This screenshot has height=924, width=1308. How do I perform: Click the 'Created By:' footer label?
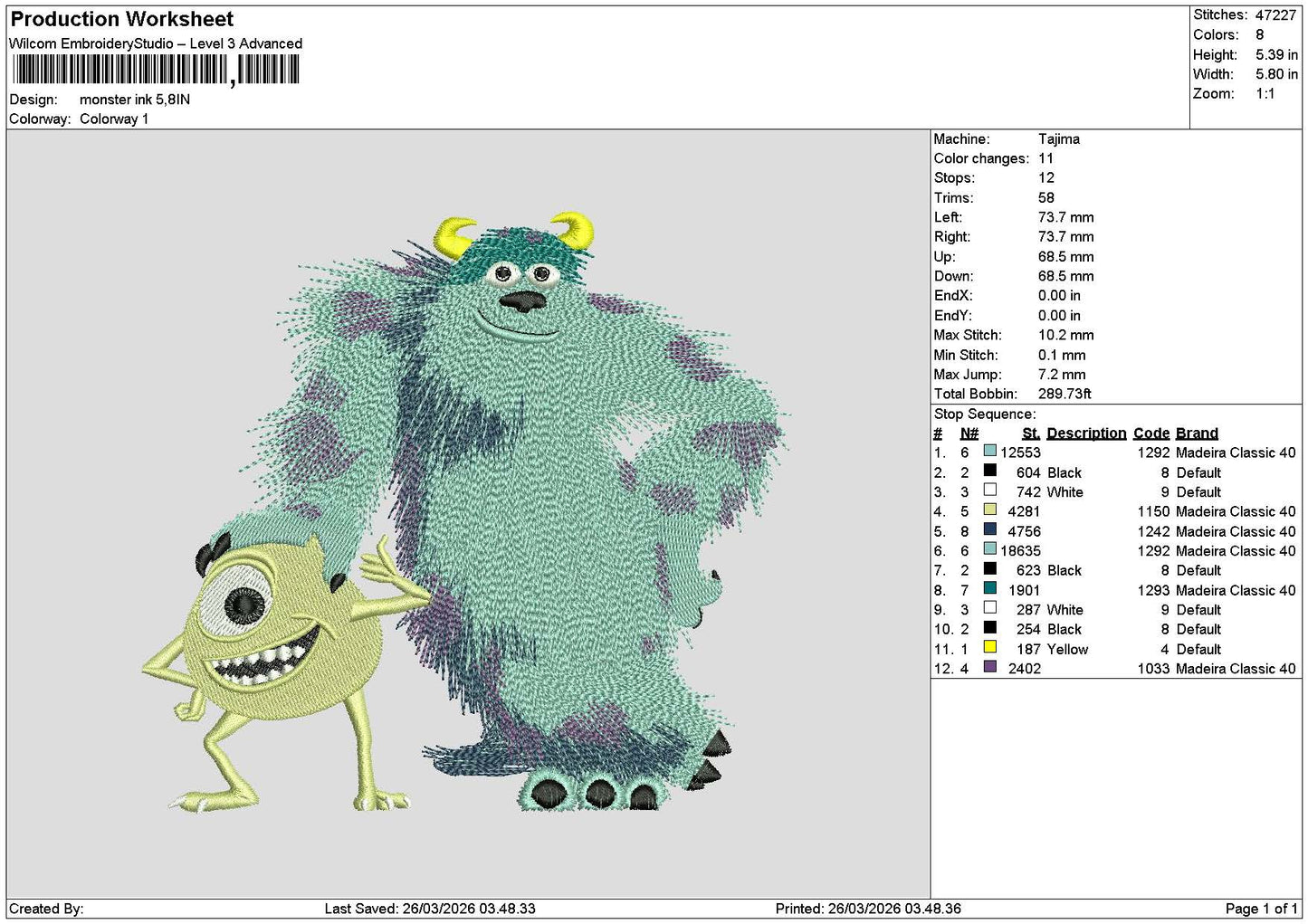tap(46, 909)
